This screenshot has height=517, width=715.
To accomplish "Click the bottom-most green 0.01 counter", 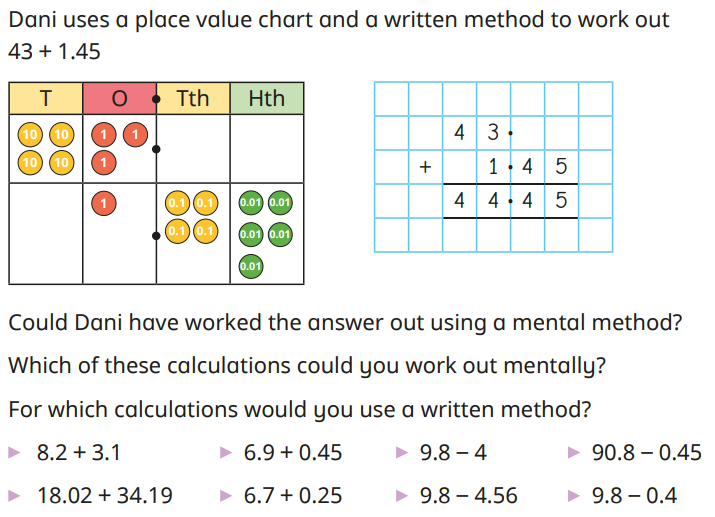I will (251, 266).
